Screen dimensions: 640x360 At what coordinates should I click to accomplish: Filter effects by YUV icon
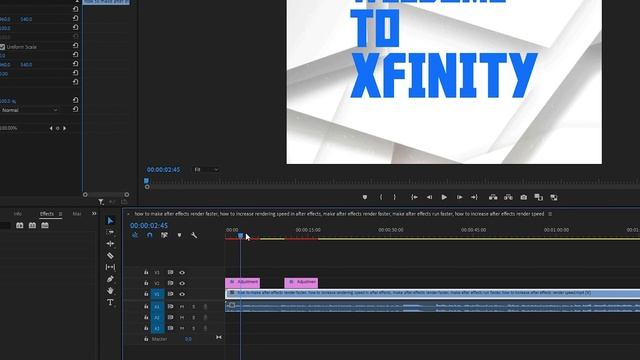tap(45, 225)
